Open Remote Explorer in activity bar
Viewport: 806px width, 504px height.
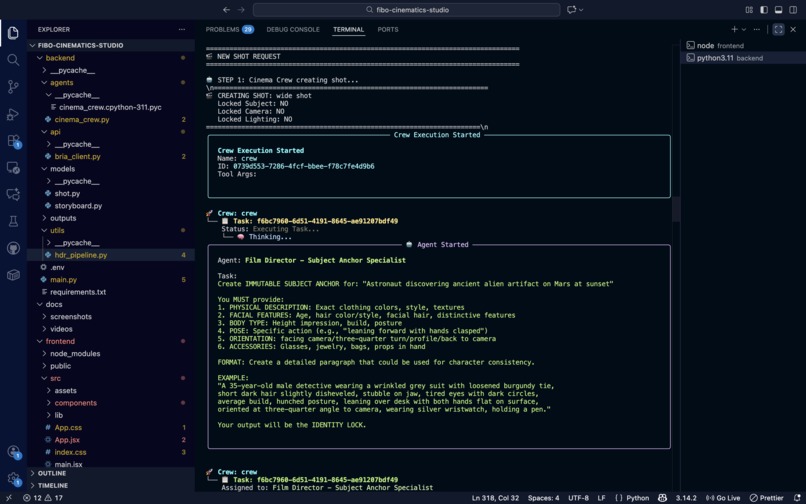pos(13,168)
